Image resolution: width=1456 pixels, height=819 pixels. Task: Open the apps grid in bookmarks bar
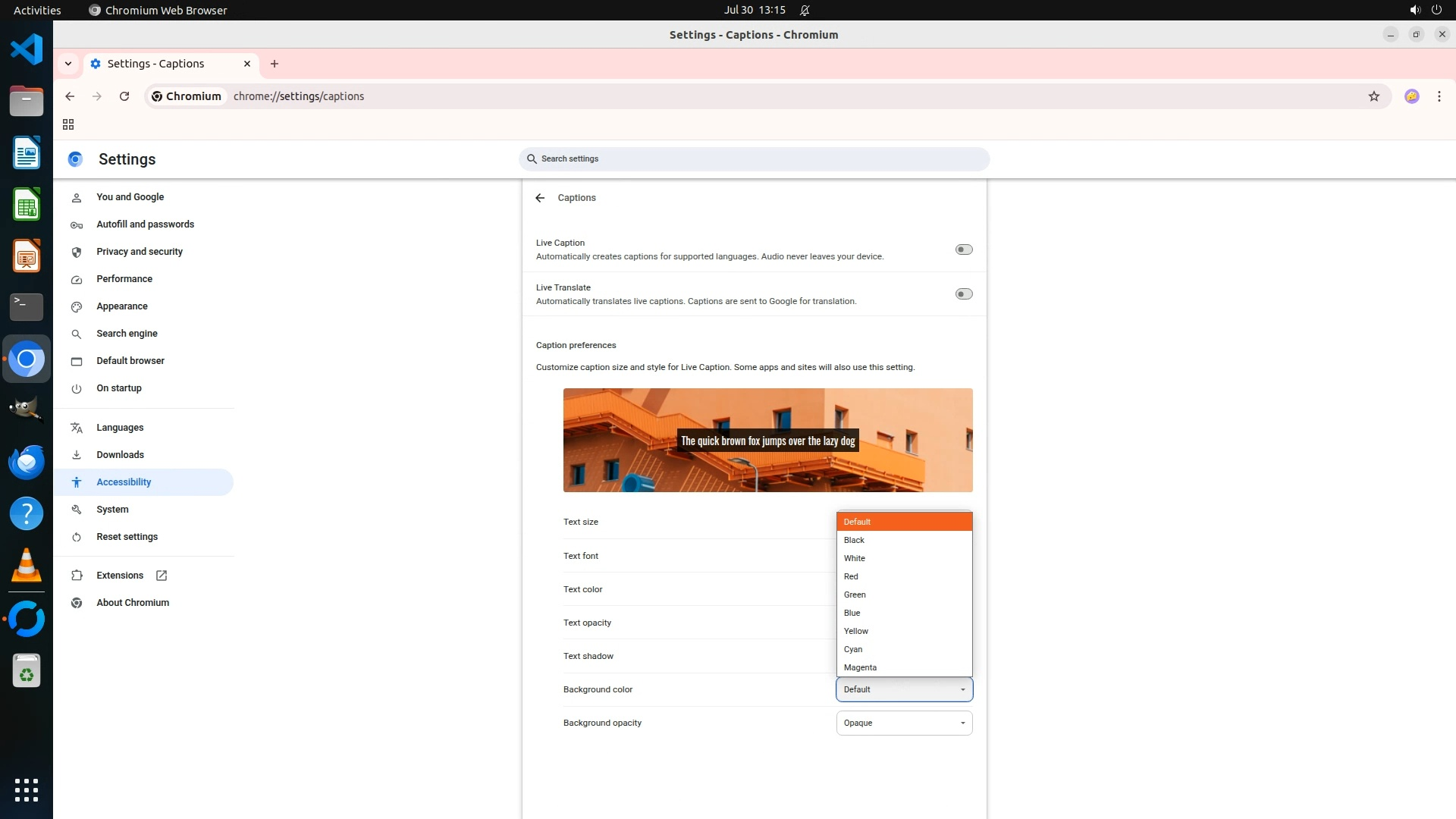68,124
